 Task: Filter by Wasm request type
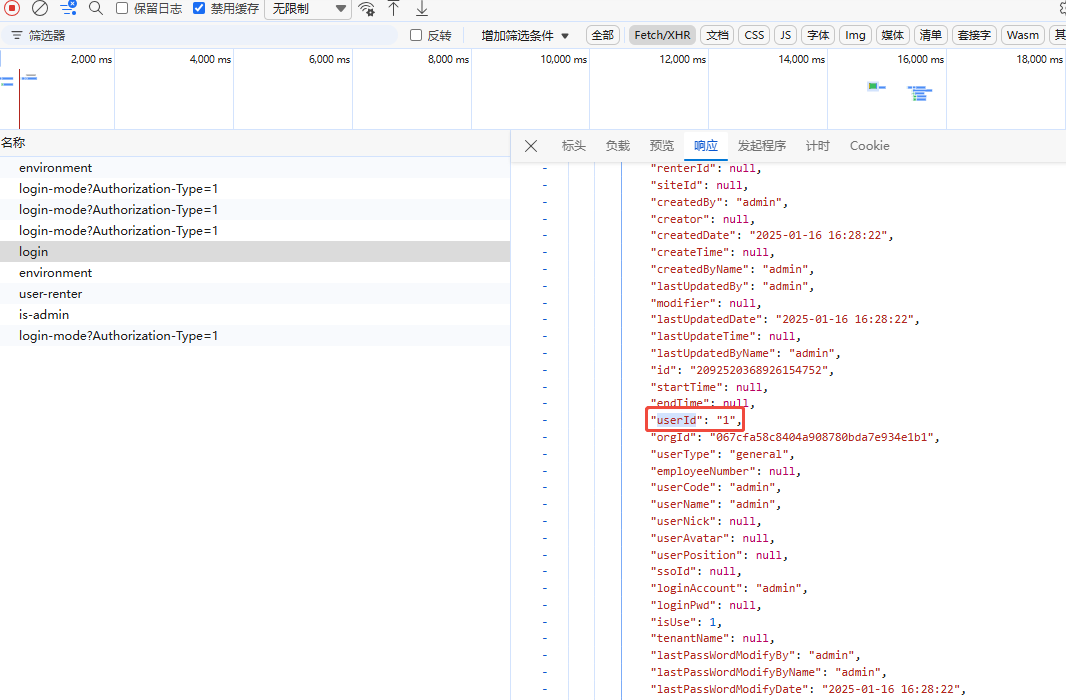(1022, 35)
